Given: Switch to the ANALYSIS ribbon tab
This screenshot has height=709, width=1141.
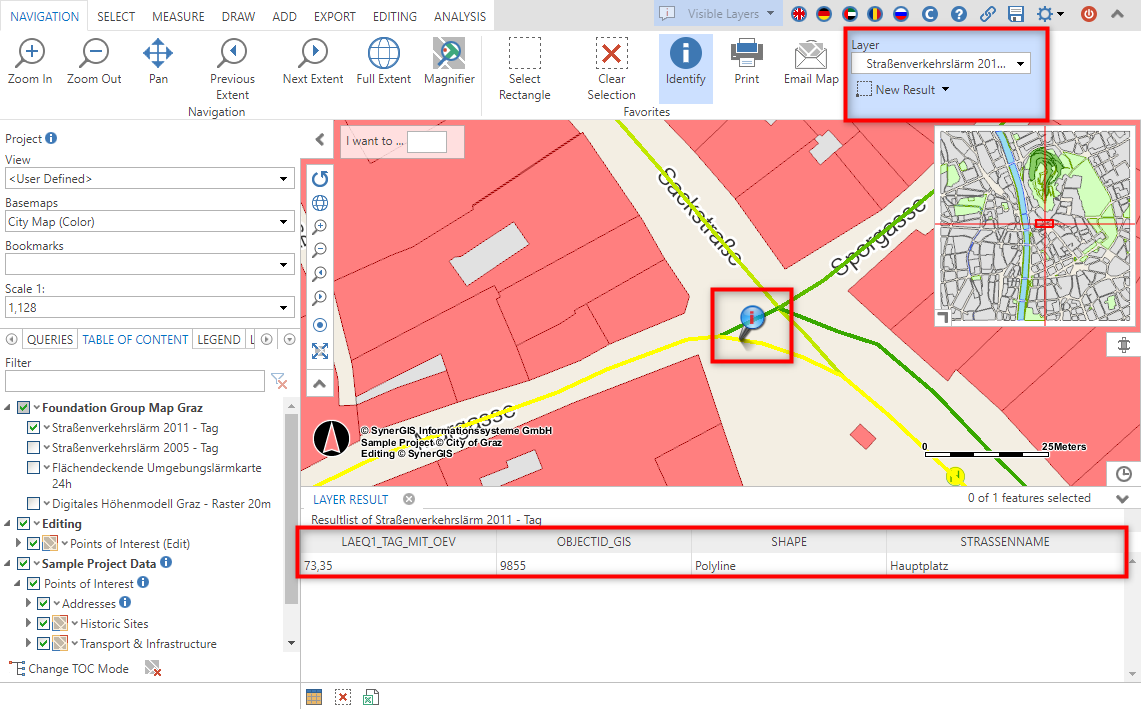Looking at the screenshot, I should point(460,16).
